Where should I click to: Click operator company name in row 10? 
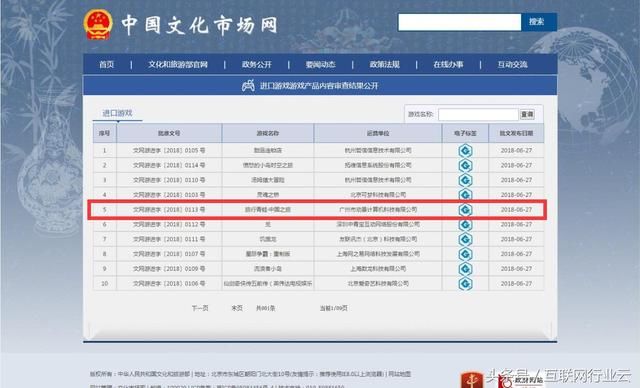click(x=378, y=283)
